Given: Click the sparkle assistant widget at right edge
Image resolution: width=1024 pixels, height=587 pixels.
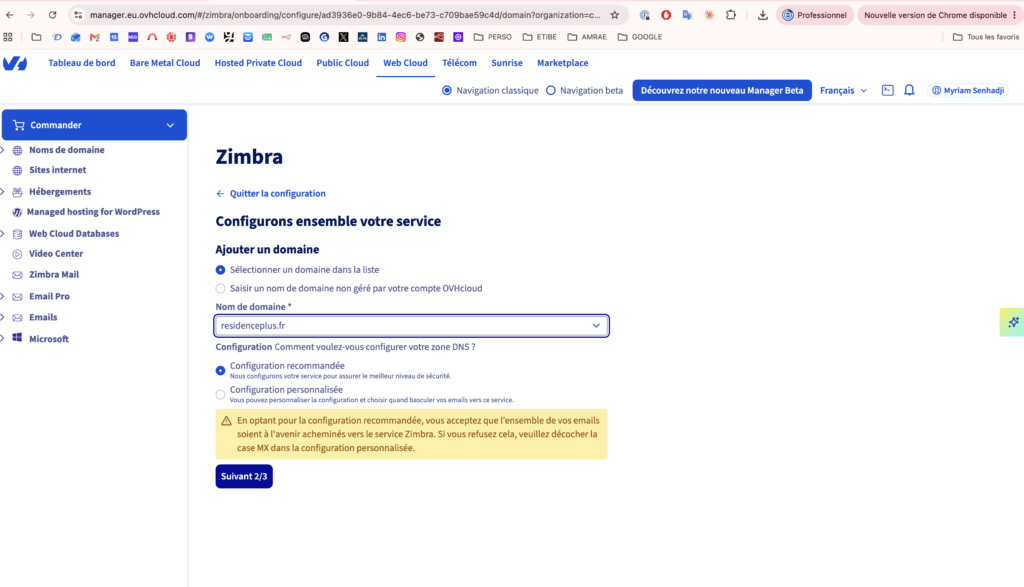Looking at the screenshot, I should pyautogui.click(x=1012, y=322).
